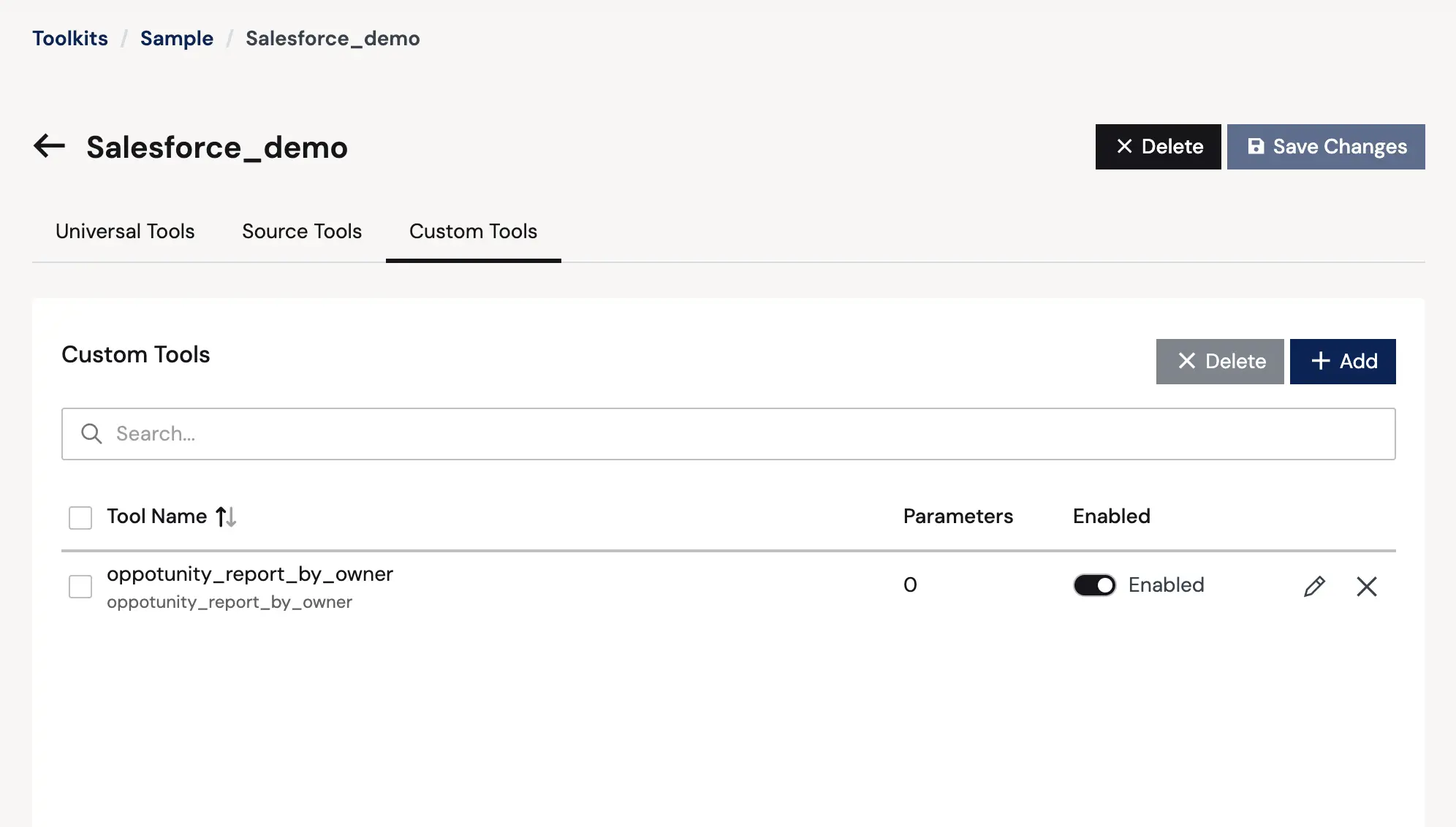Add a new custom tool
The width and height of the screenshot is (1456, 827).
click(1343, 362)
